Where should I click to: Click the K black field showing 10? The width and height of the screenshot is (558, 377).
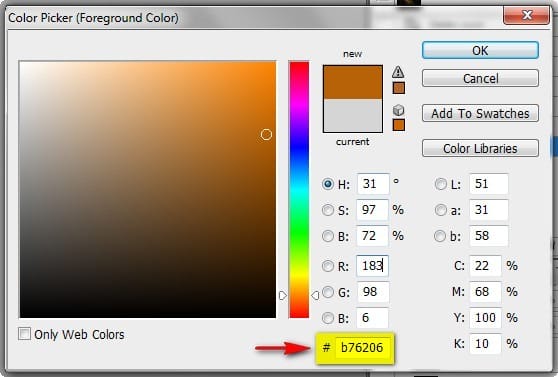485,344
